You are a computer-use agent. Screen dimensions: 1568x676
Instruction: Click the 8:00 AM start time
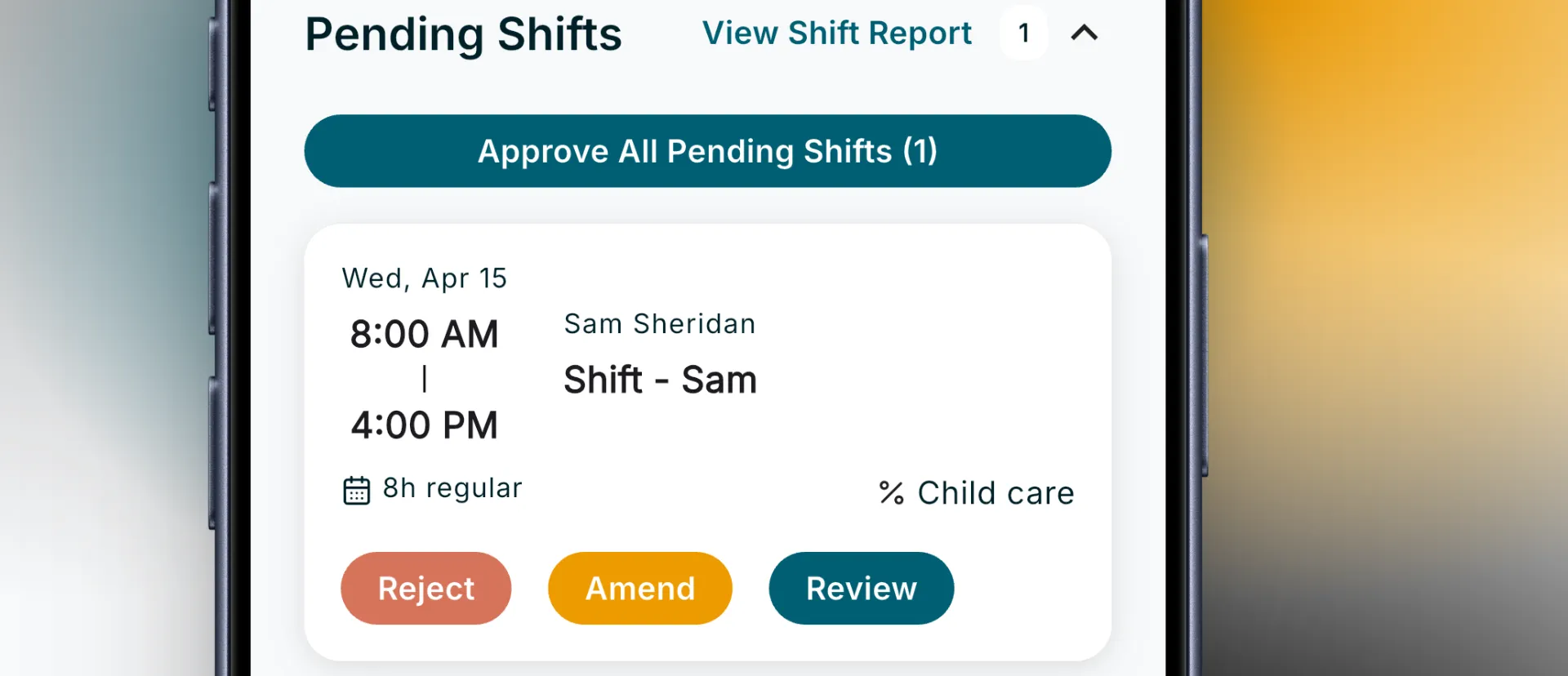425,333
